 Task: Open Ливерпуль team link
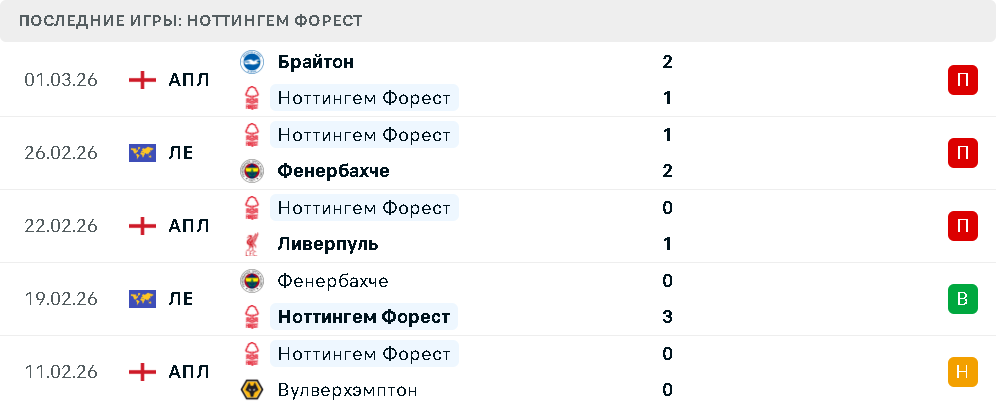pyautogui.click(x=328, y=244)
